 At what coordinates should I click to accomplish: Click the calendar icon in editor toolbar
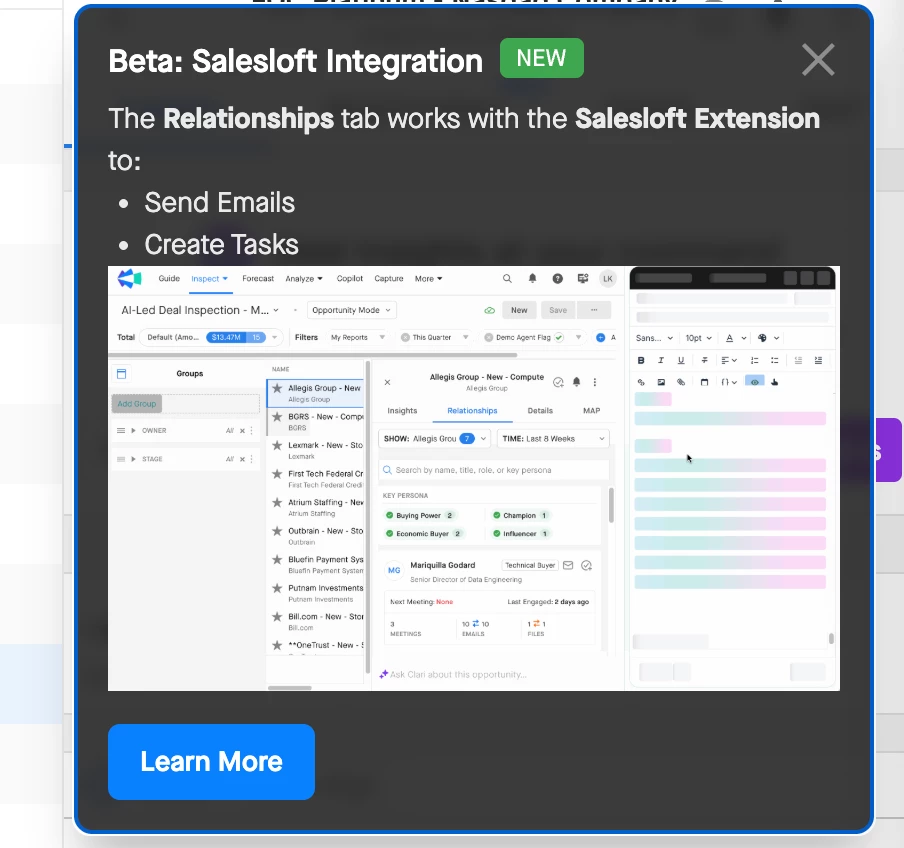click(x=705, y=382)
